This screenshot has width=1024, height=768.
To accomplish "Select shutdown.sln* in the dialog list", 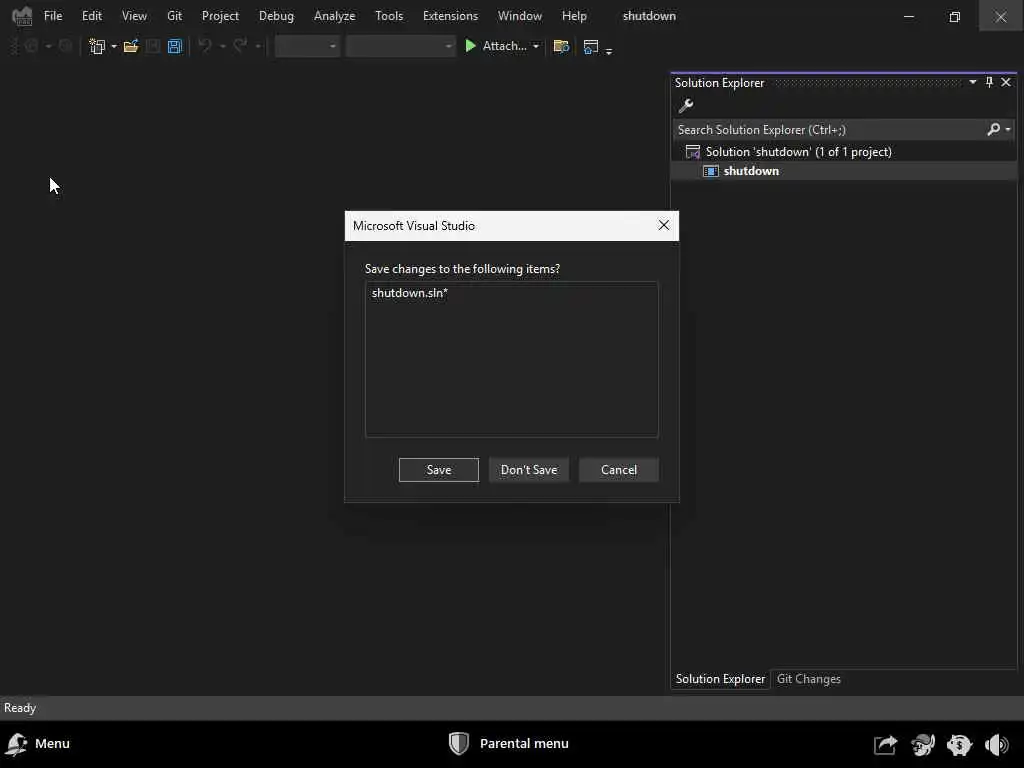I will 409,293.
